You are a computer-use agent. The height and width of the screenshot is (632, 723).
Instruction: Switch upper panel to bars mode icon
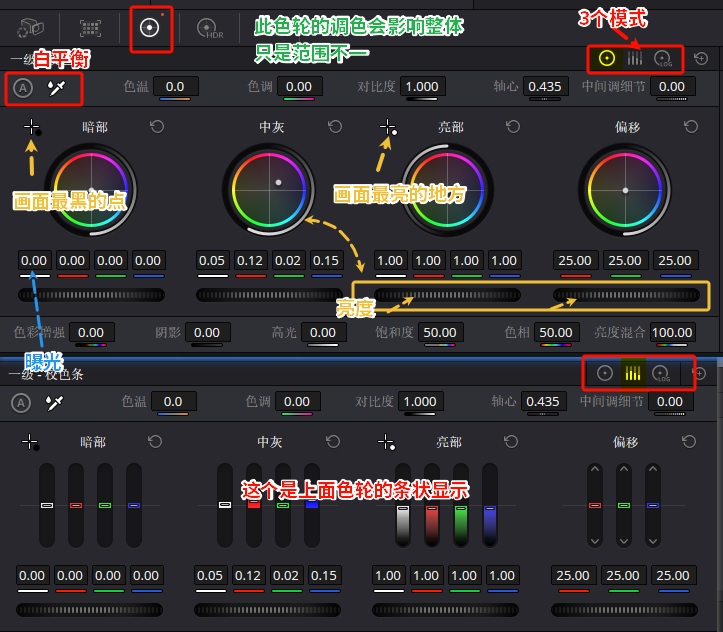coord(634,59)
